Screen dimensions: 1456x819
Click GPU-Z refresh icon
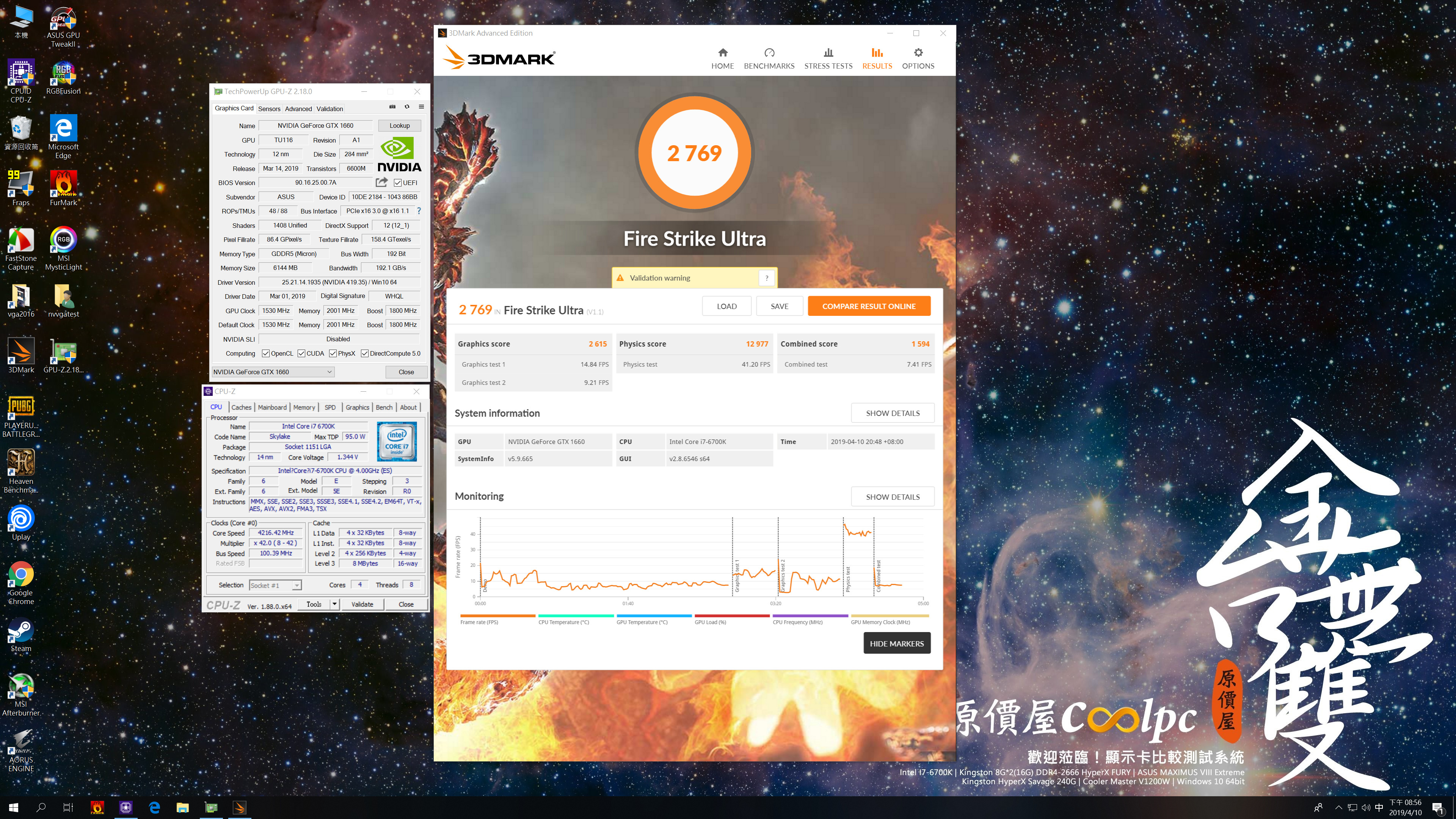pyautogui.click(x=407, y=107)
